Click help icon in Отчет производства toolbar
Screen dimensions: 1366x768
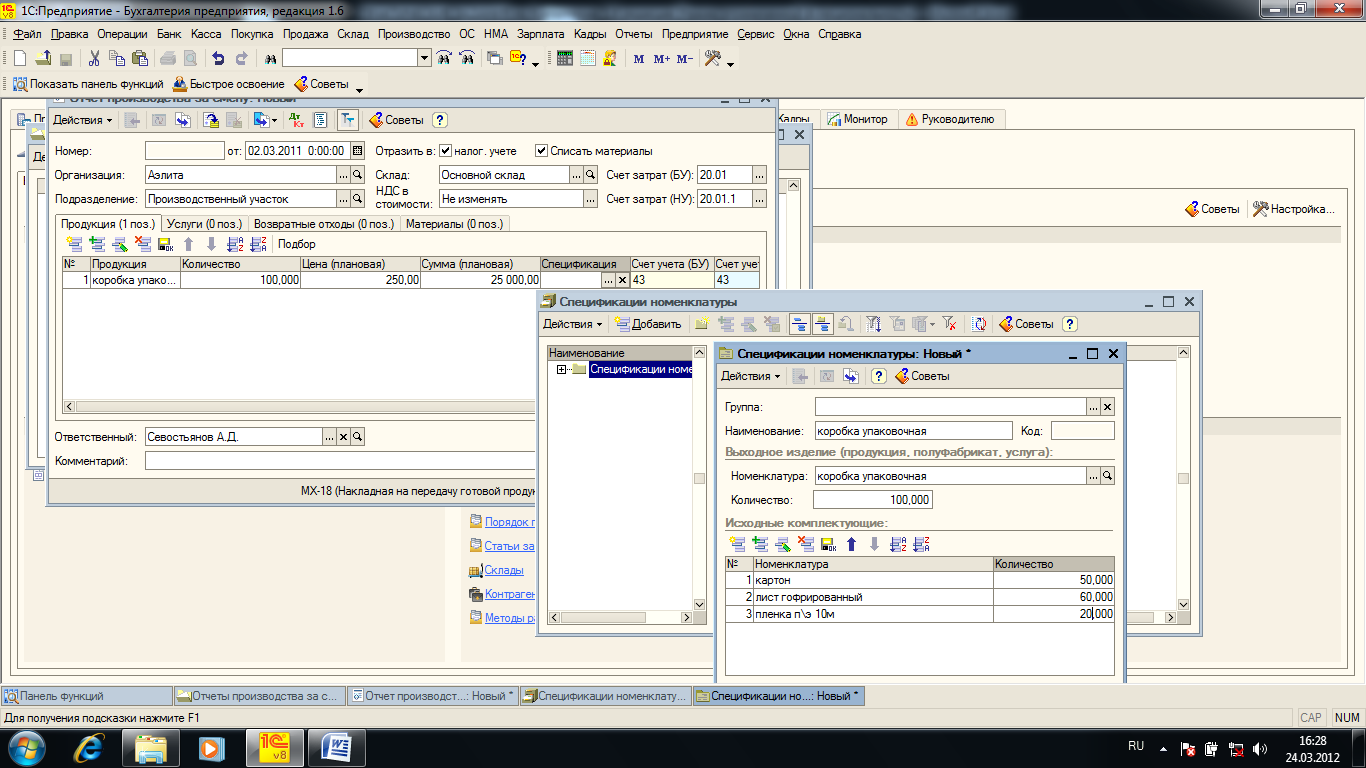[439, 120]
